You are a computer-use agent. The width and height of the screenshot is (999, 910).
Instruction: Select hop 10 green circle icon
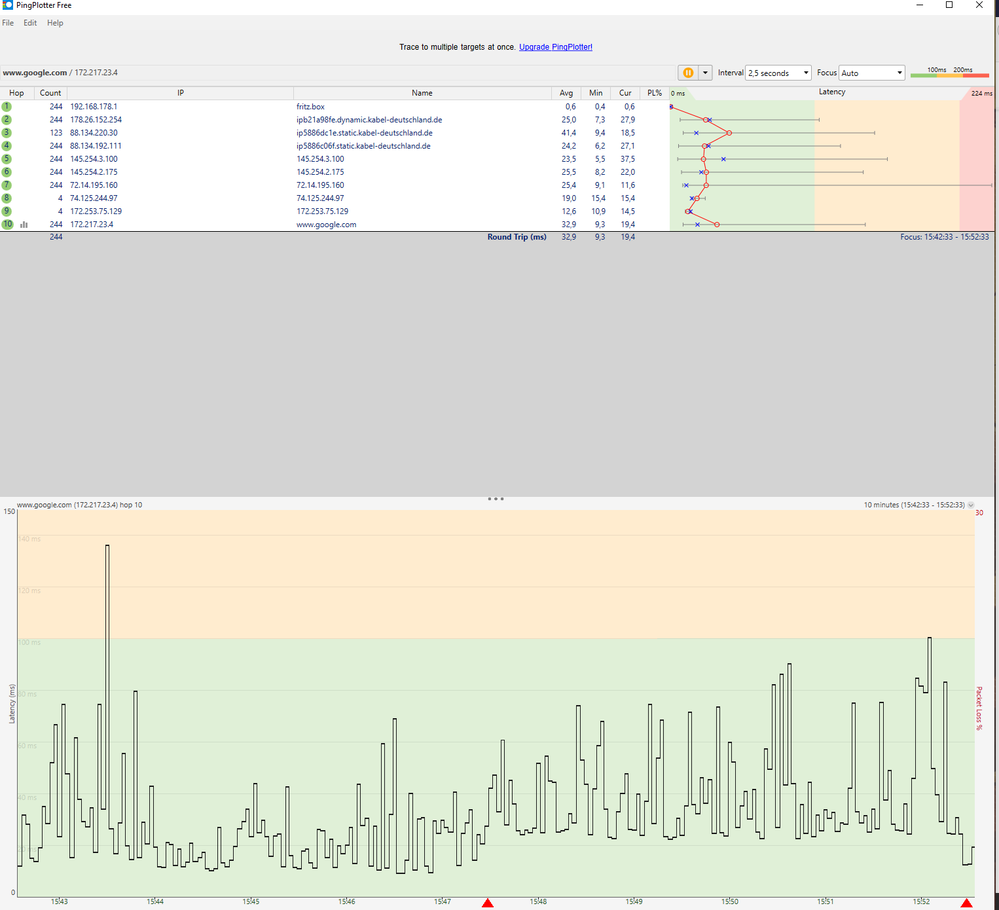click(7, 224)
